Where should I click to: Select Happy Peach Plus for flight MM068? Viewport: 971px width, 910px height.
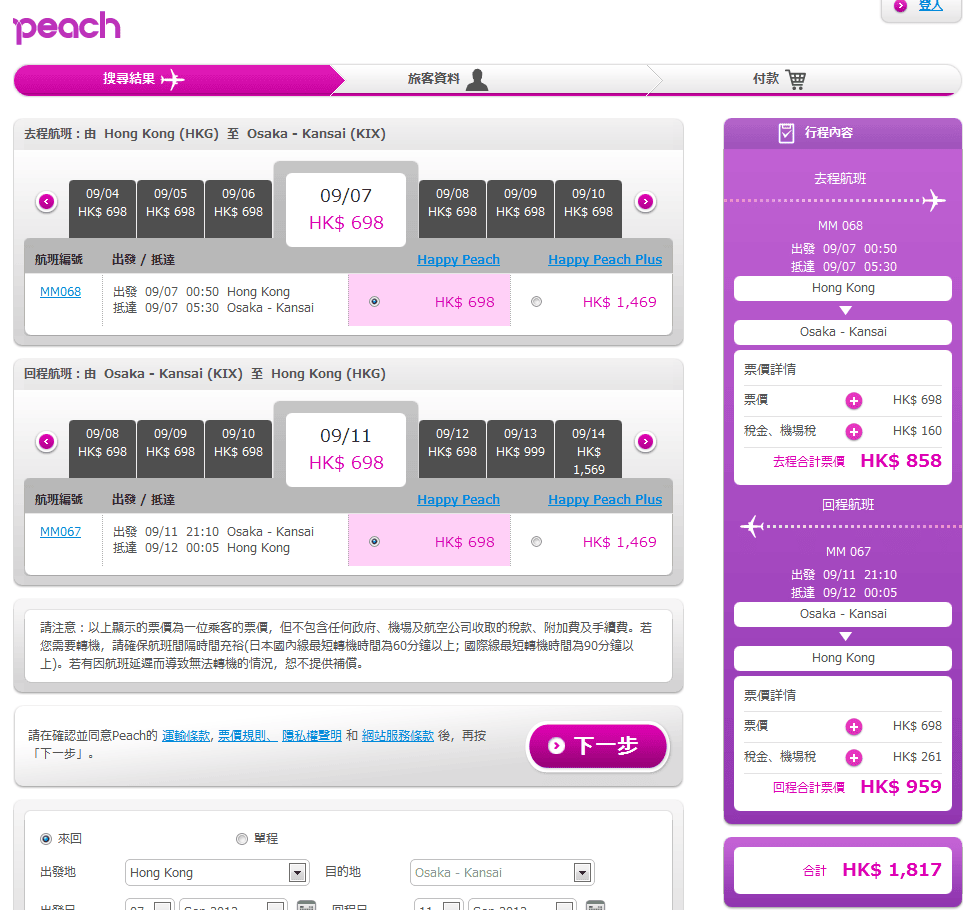pyautogui.click(x=537, y=302)
